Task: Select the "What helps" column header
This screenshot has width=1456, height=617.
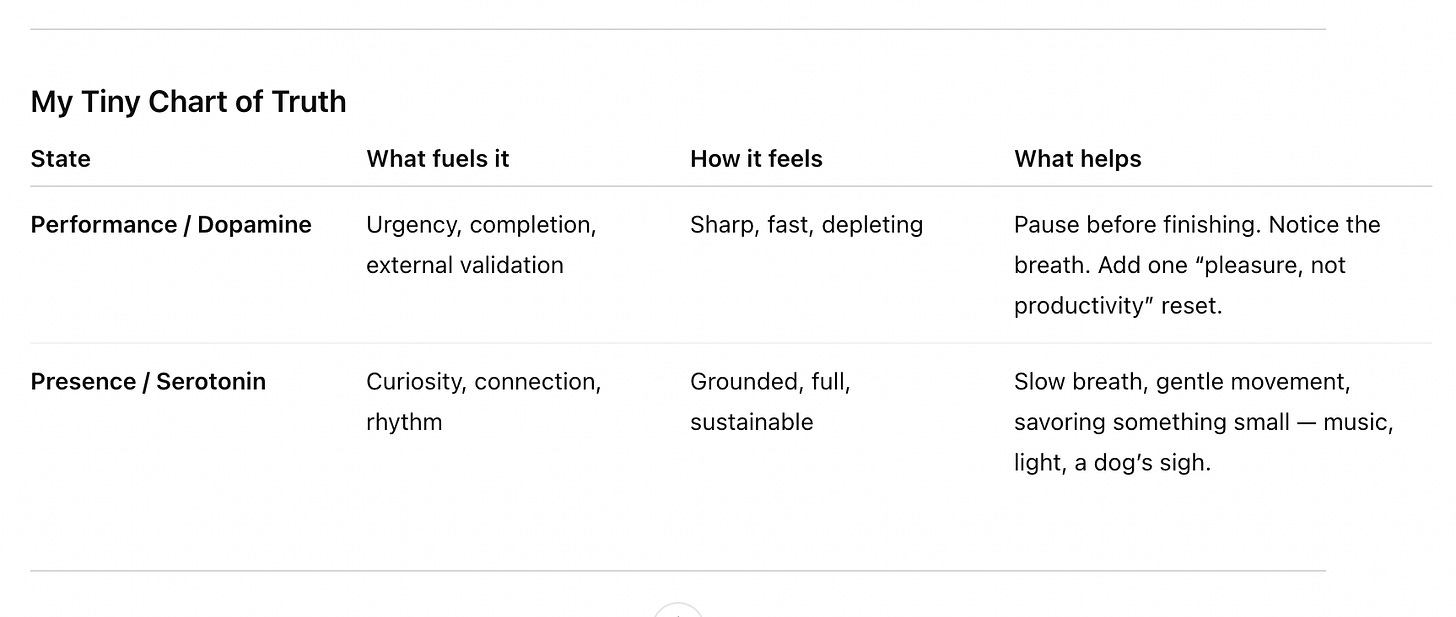Action: (1077, 159)
